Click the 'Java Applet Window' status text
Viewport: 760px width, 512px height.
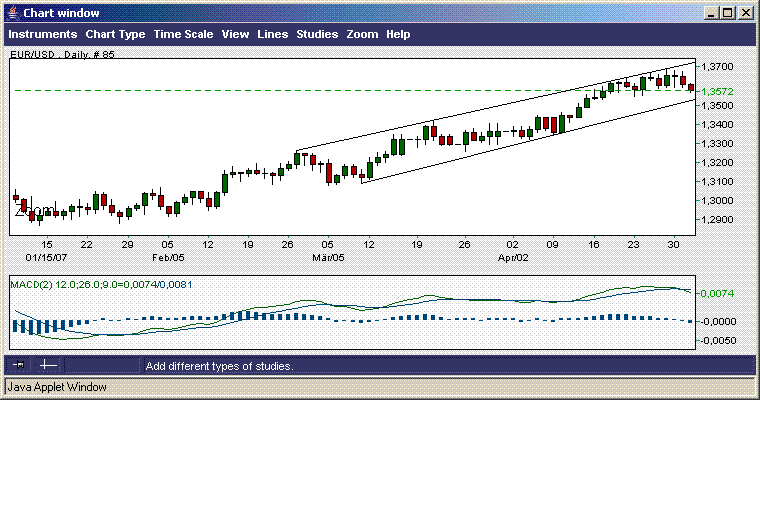point(57,387)
